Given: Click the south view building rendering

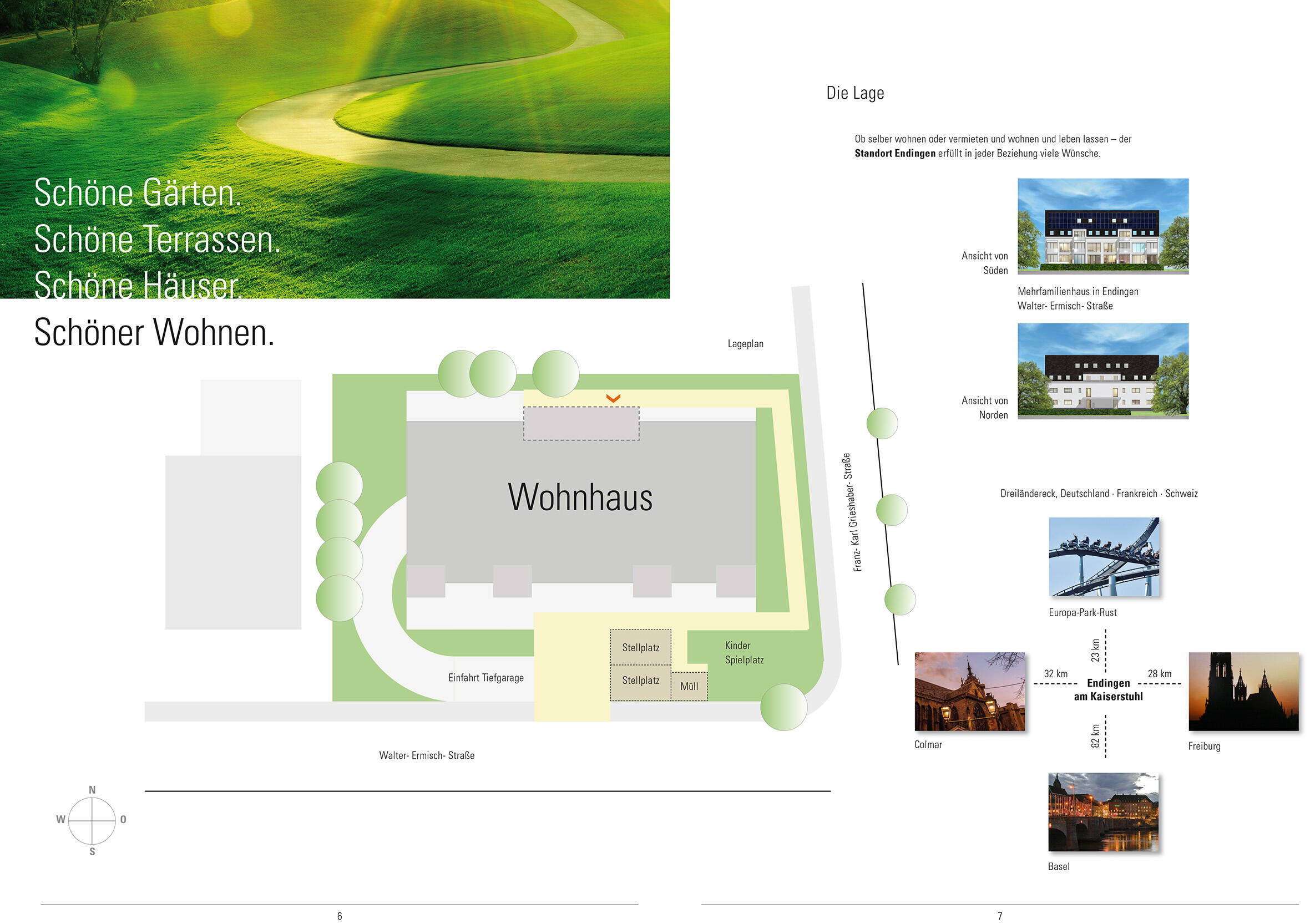Looking at the screenshot, I should (x=1102, y=226).
